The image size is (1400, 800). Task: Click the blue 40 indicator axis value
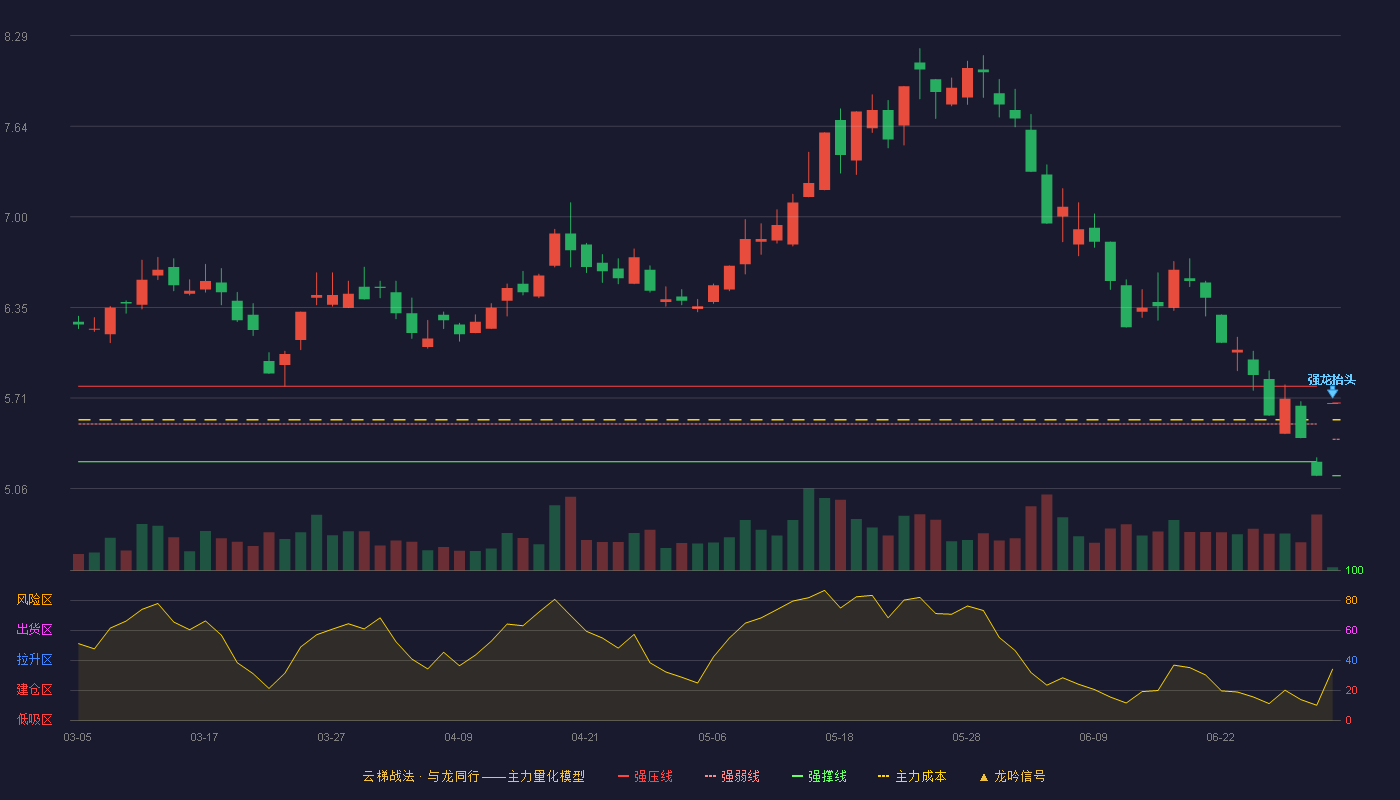click(x=1351, y=660)
